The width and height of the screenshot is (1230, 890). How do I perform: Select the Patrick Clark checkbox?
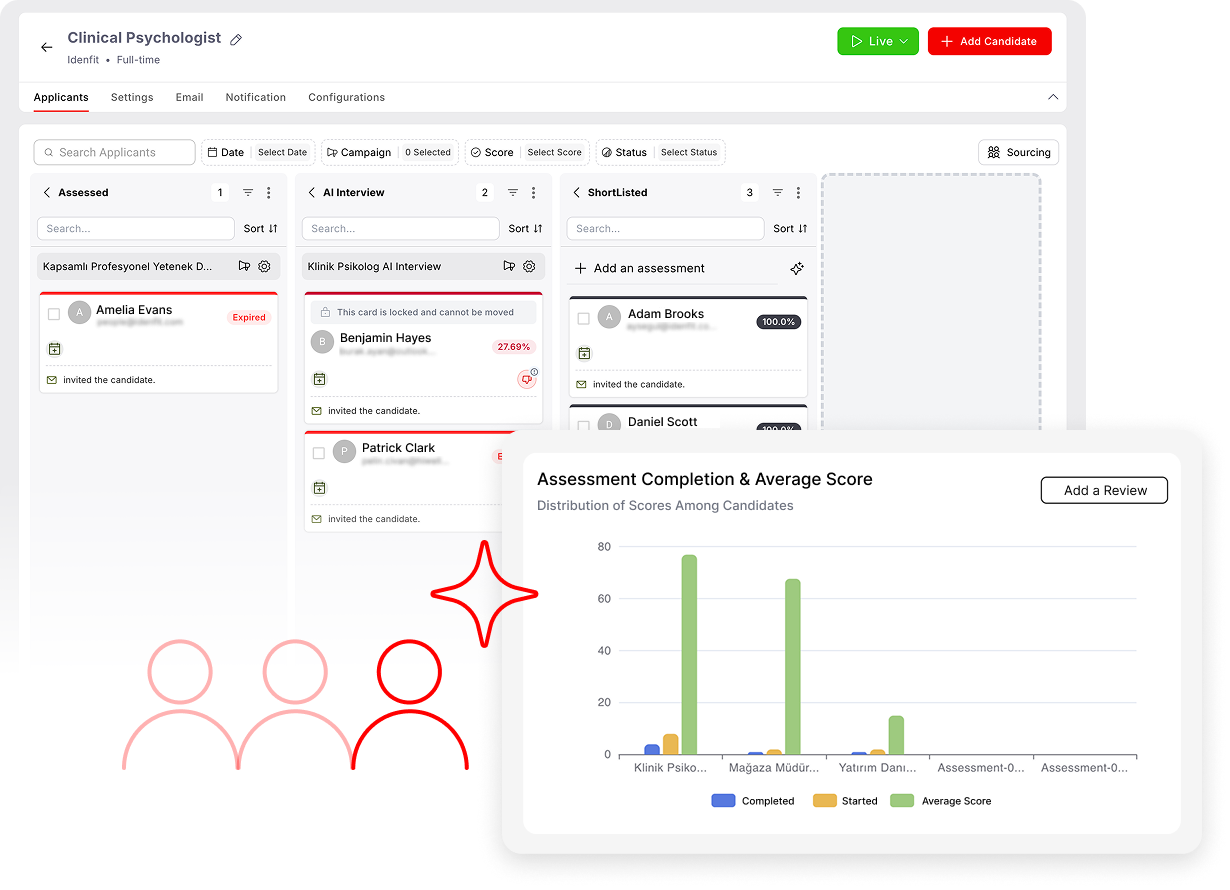click(319, 453)
